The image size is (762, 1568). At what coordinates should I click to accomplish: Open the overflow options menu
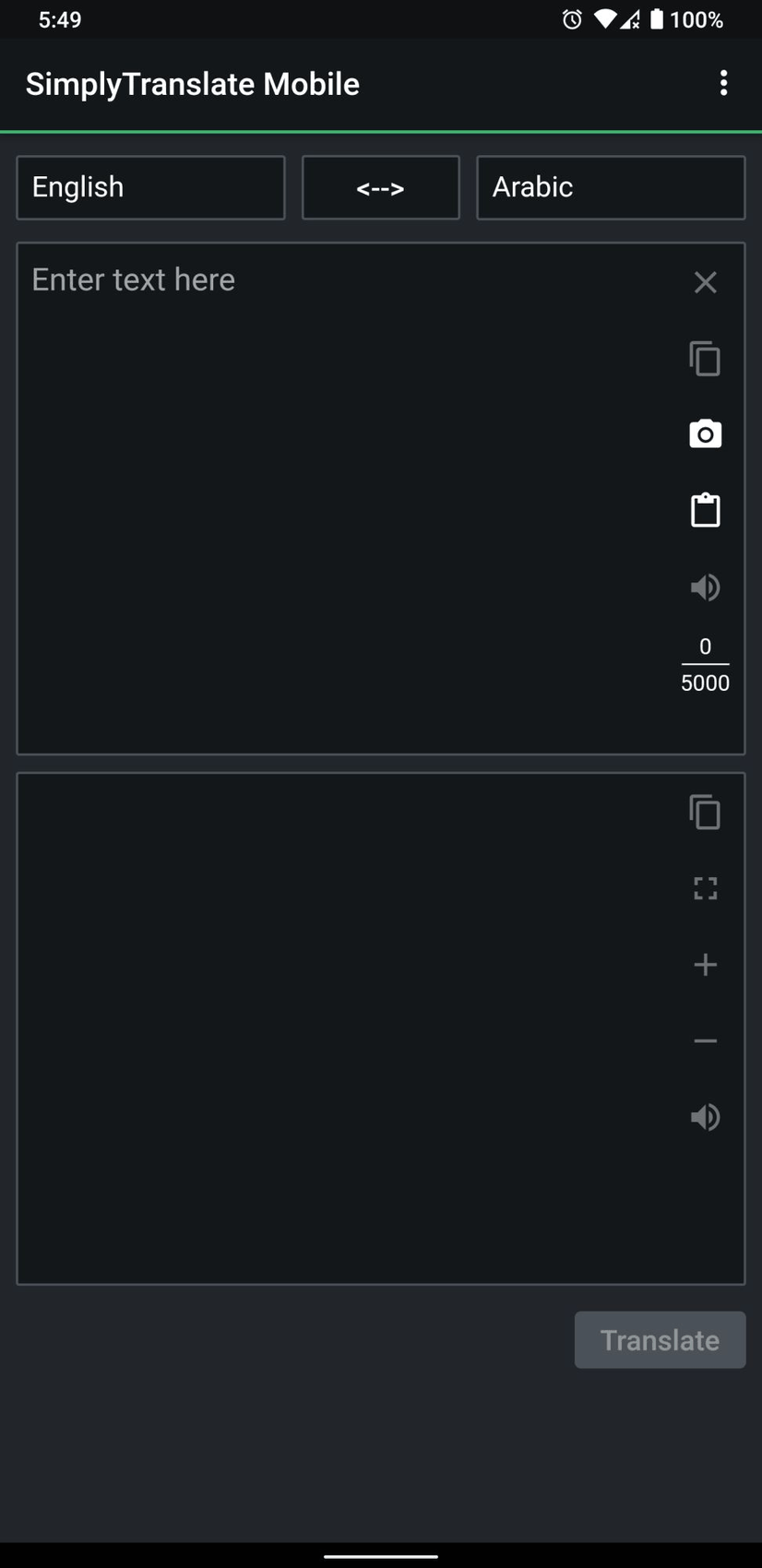click(x=723, y=83)
